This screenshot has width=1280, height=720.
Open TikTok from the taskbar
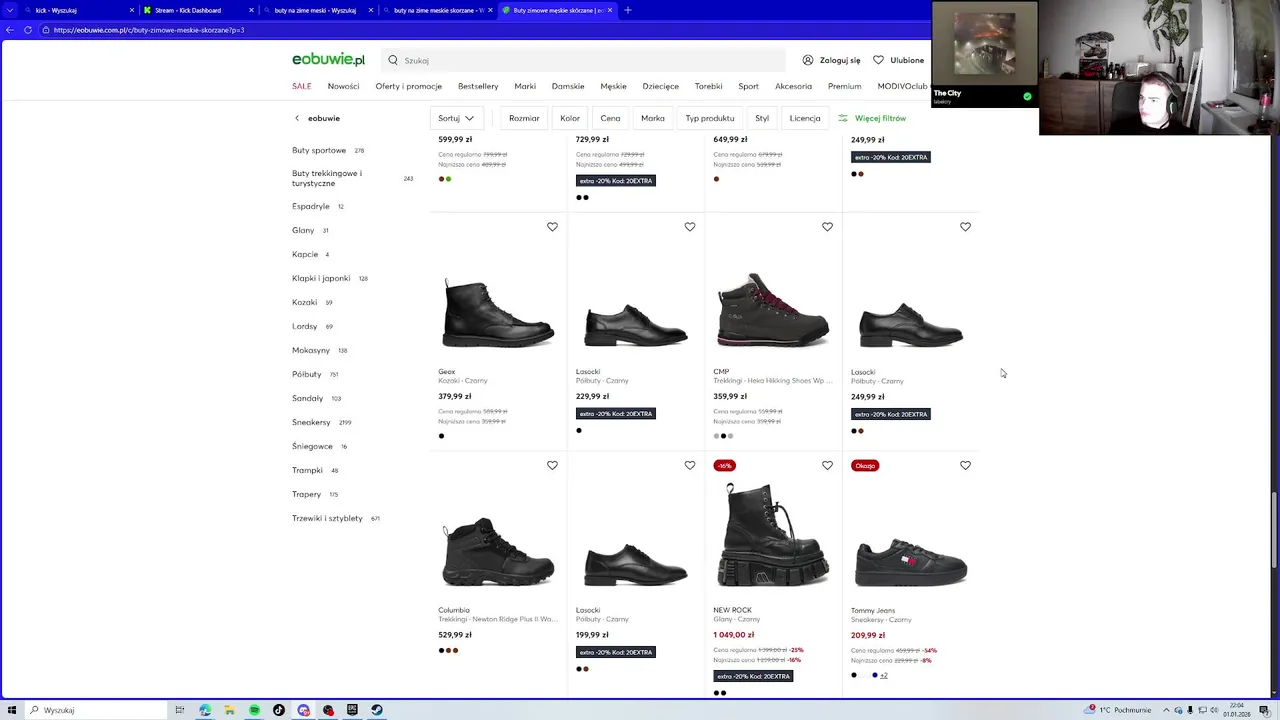pyautogui.click(x=279, y=710)
